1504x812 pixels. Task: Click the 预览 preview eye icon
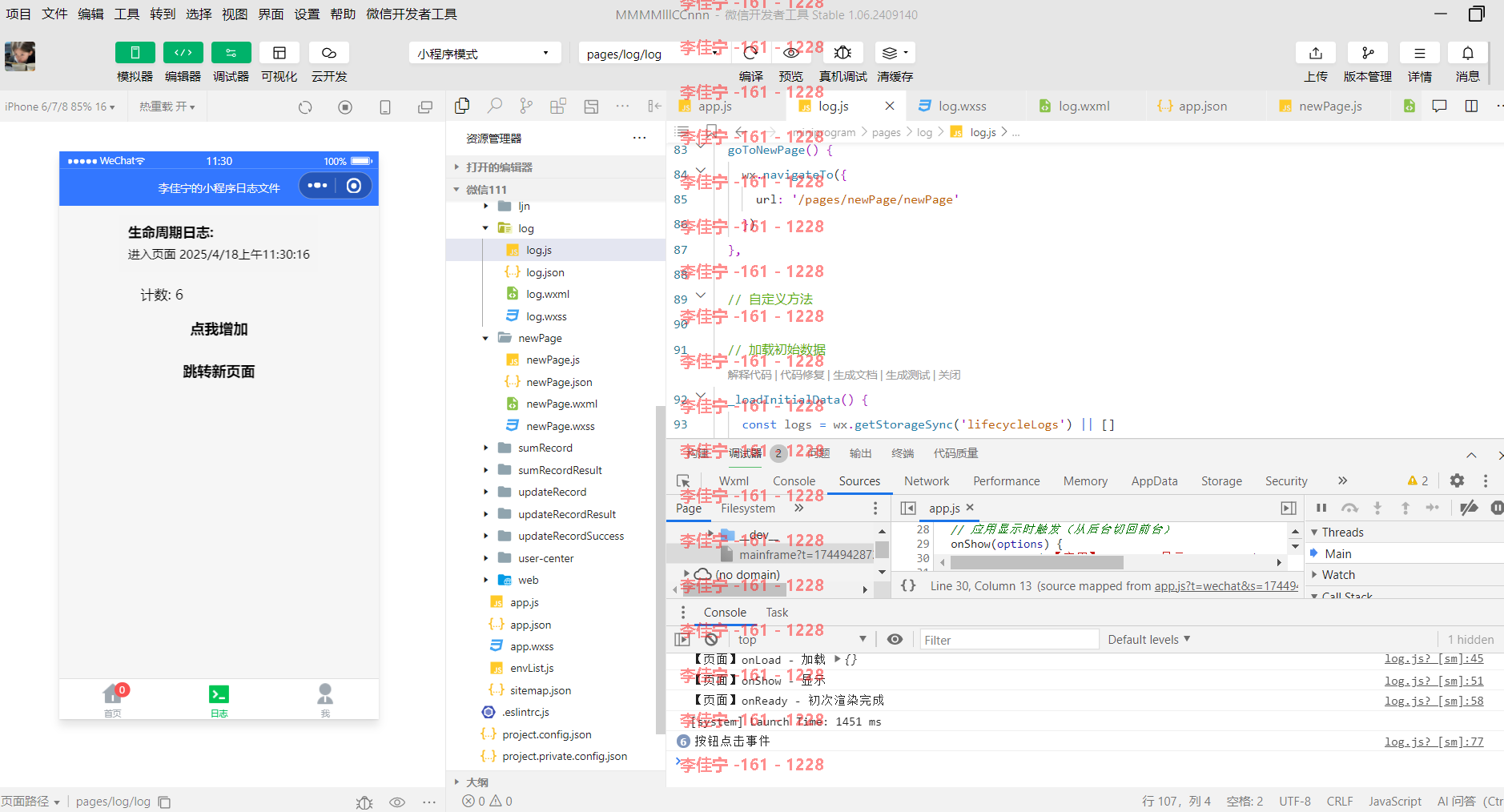(790, 53)
